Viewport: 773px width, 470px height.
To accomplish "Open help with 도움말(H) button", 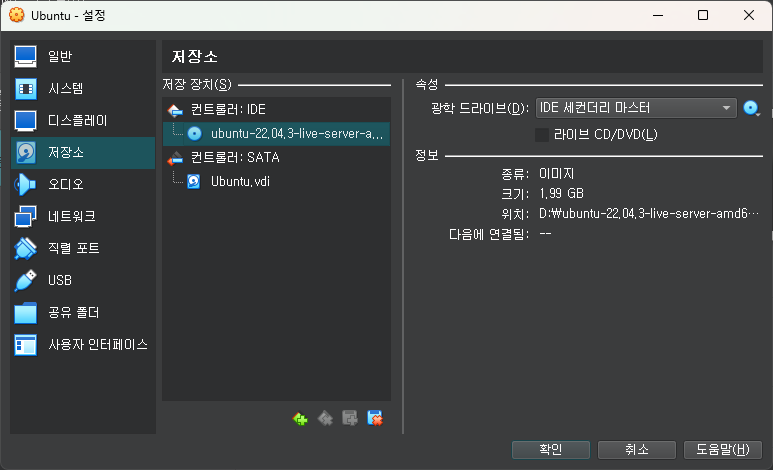I will click(x=723, y=450).
